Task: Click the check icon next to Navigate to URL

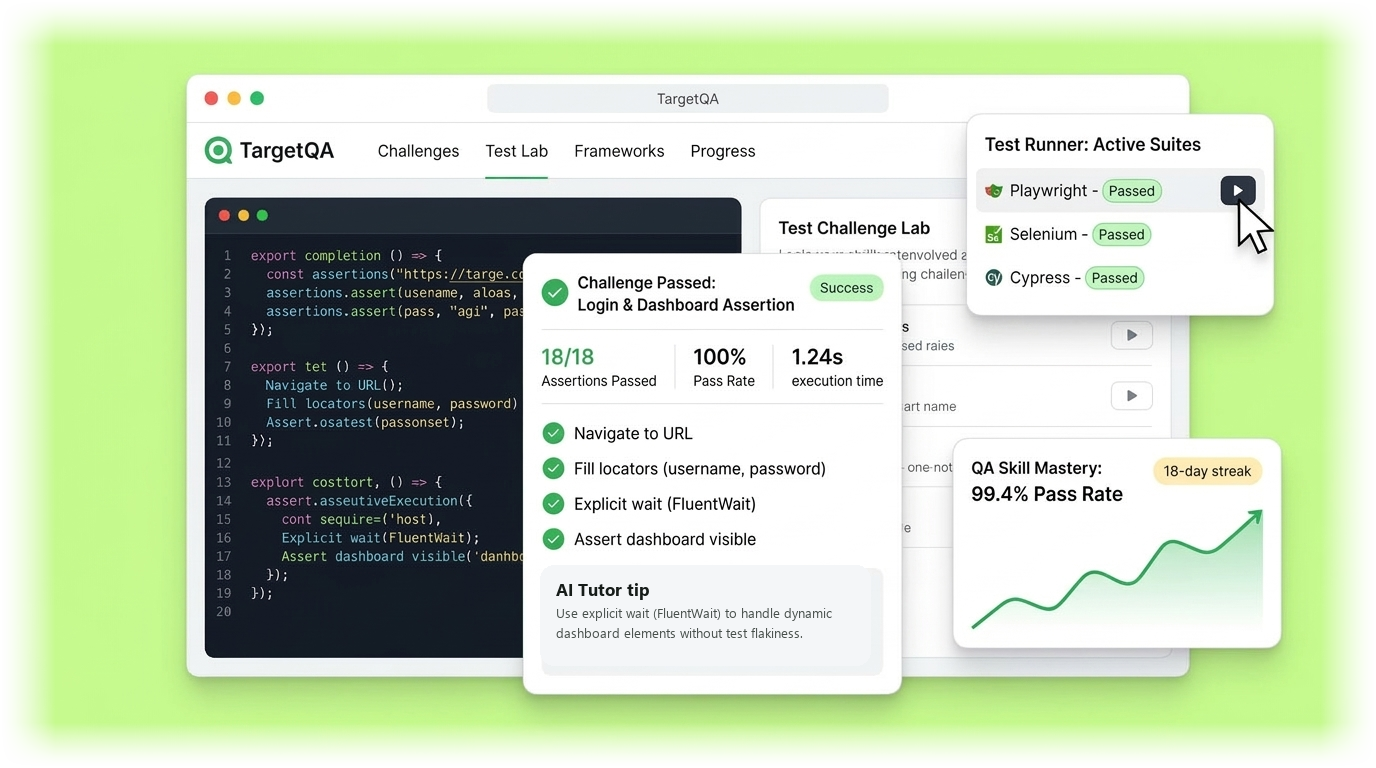Action: [553, 433]
